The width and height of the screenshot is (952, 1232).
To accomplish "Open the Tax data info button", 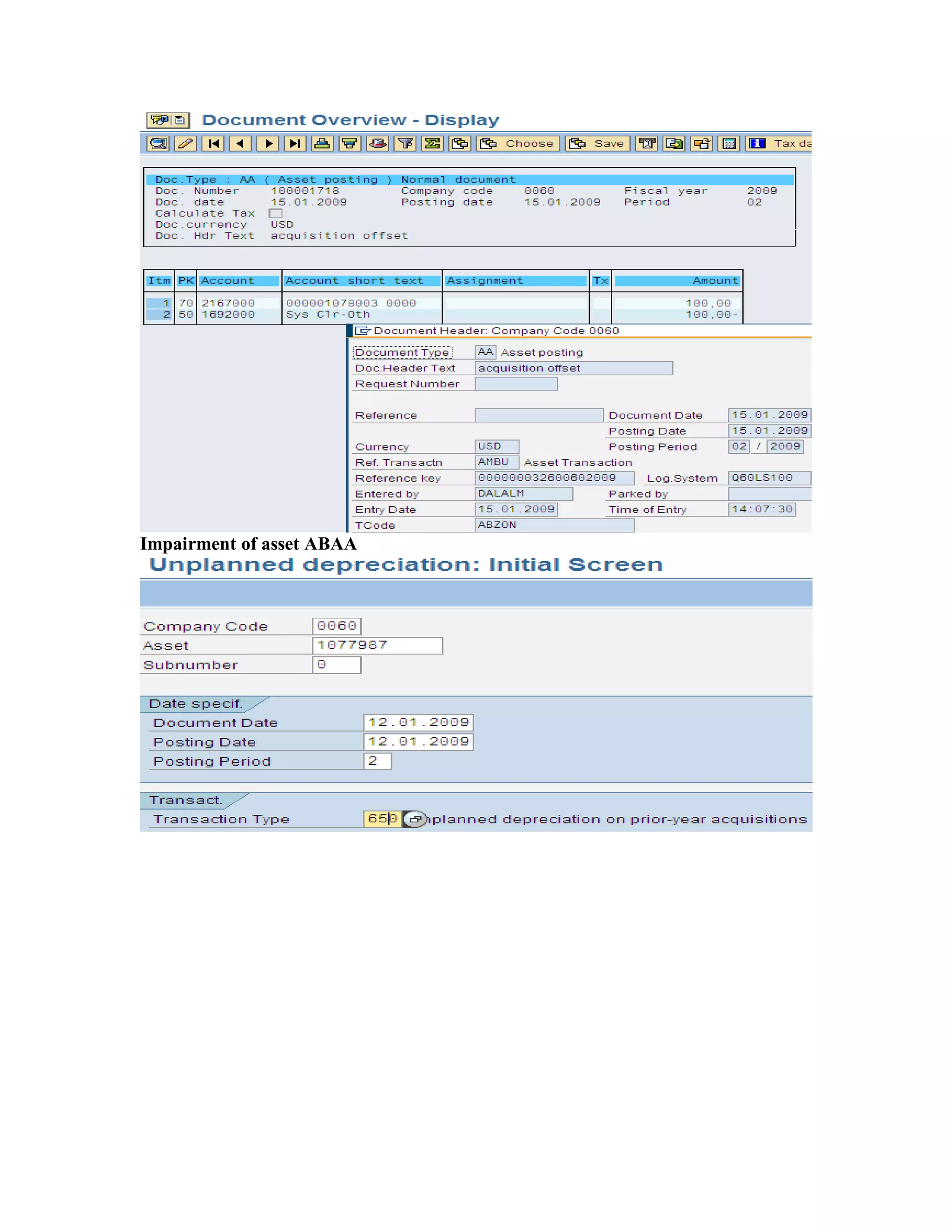I will 779,143.
